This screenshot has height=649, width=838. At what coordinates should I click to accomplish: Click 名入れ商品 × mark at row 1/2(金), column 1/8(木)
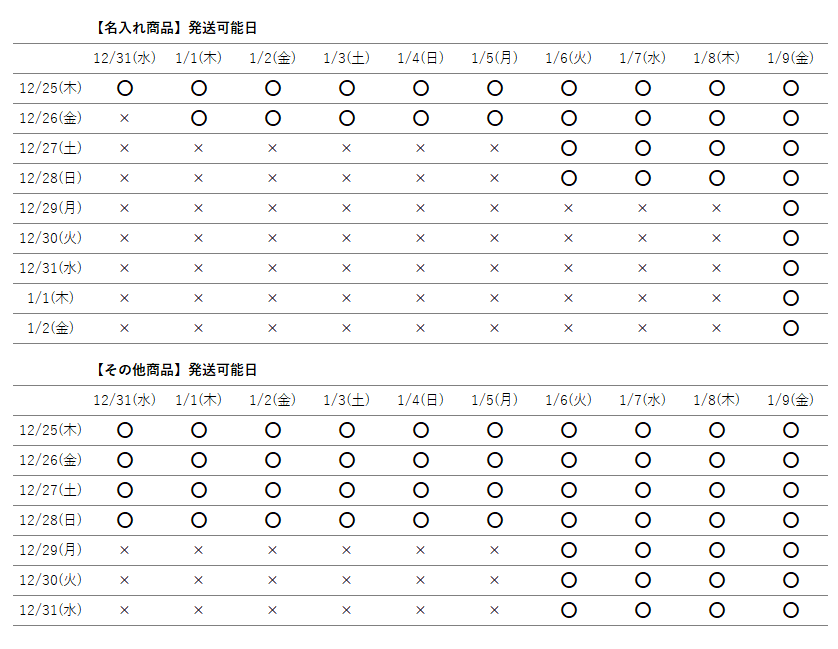pos(717,328)
